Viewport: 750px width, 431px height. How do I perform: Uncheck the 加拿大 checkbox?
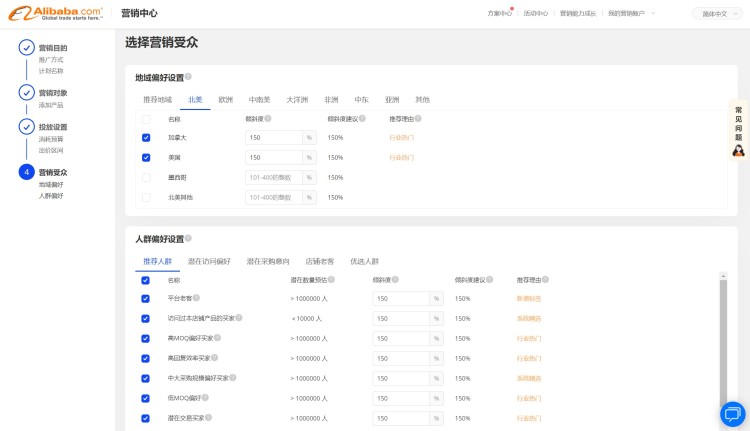(146, 138)
